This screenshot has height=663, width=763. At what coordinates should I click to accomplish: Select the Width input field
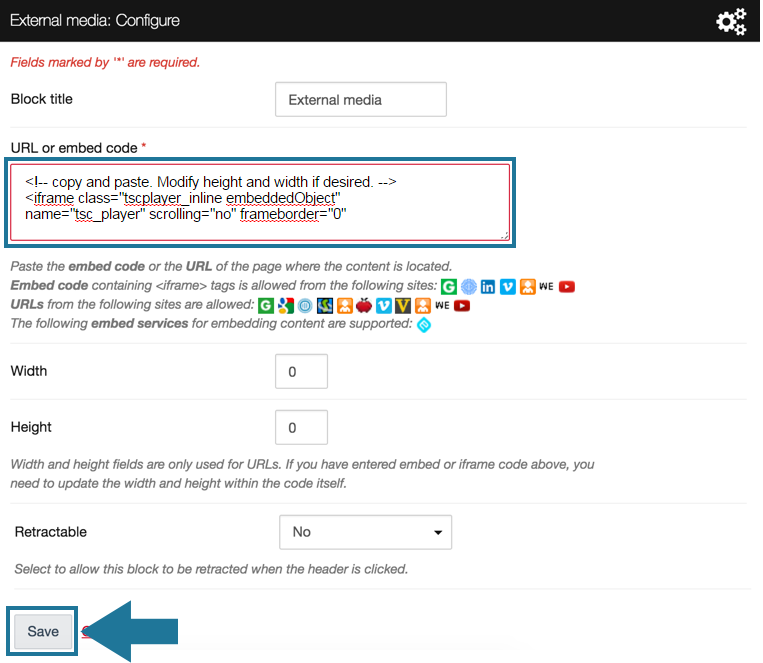300,371
